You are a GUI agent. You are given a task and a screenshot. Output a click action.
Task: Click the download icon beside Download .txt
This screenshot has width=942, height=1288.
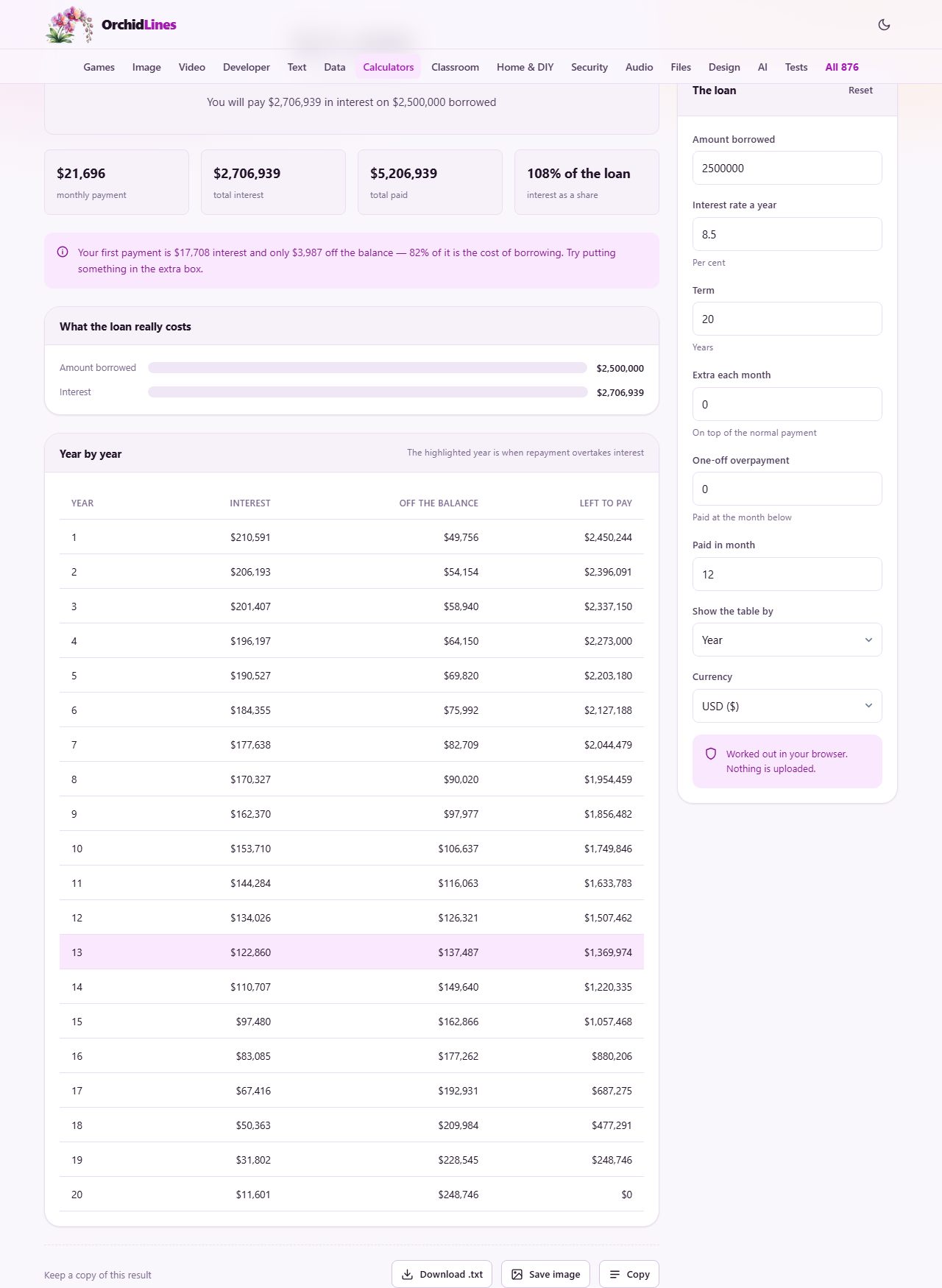(407, 1274)
